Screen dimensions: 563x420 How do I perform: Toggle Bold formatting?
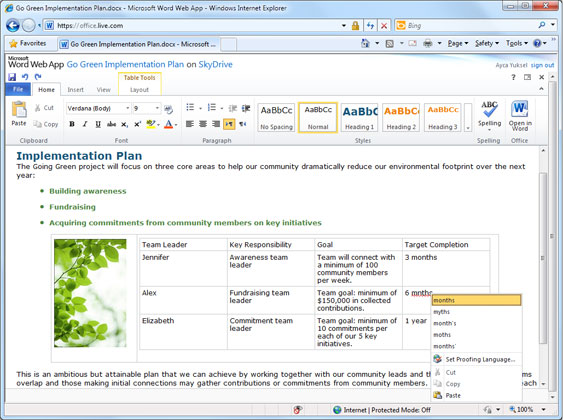point(72,124)
